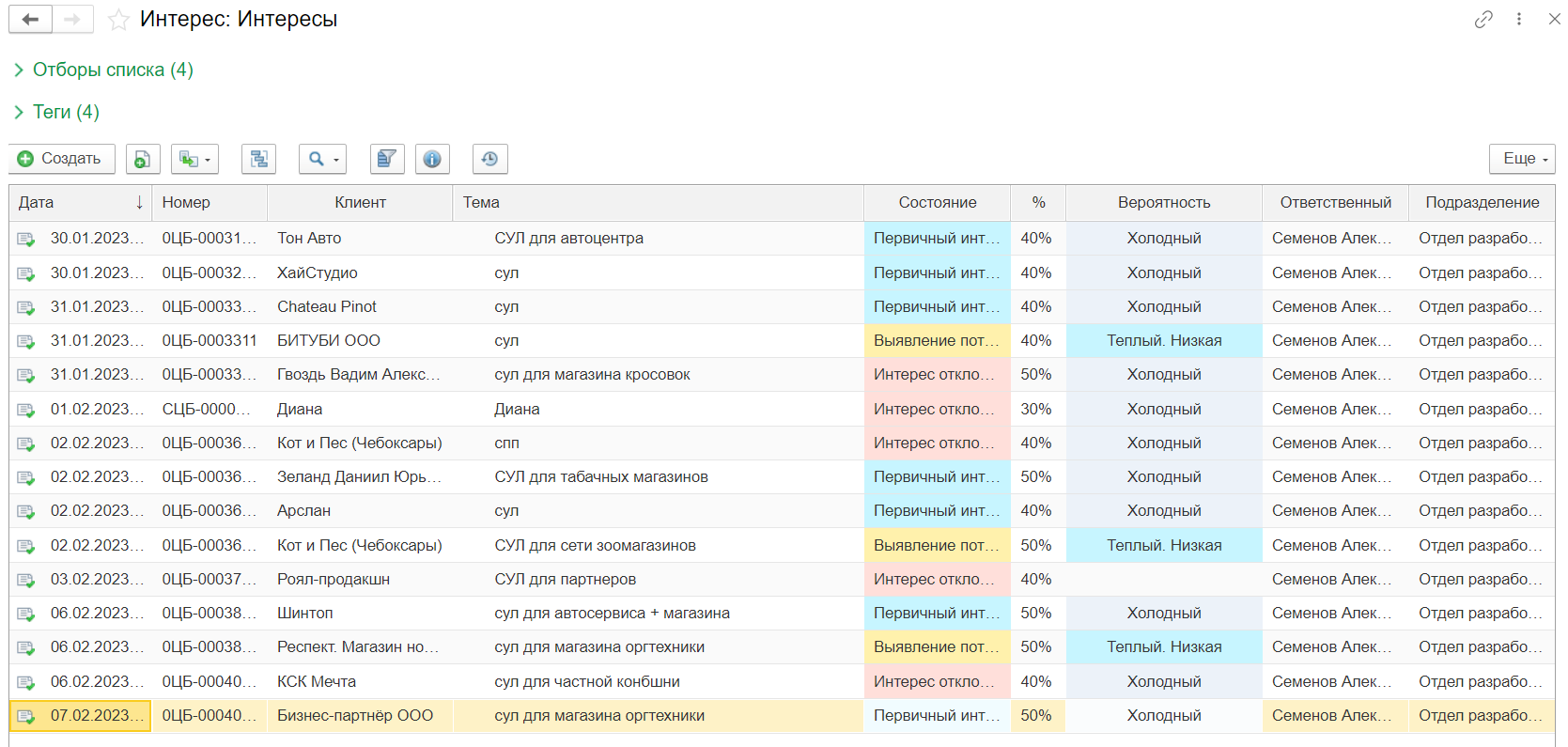Open the create-based-on icon dropdown
Screen dimensions: 1568x747
[x=194, y=159]
